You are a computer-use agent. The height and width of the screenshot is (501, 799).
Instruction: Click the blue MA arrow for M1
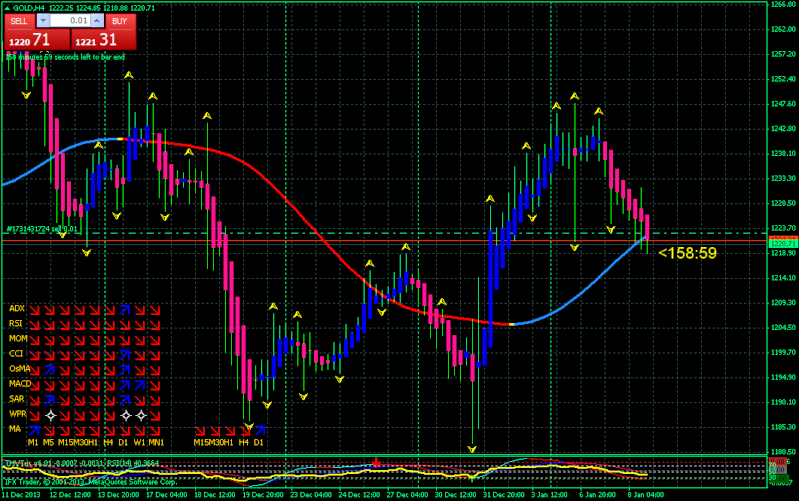click(x=34, y=430)
